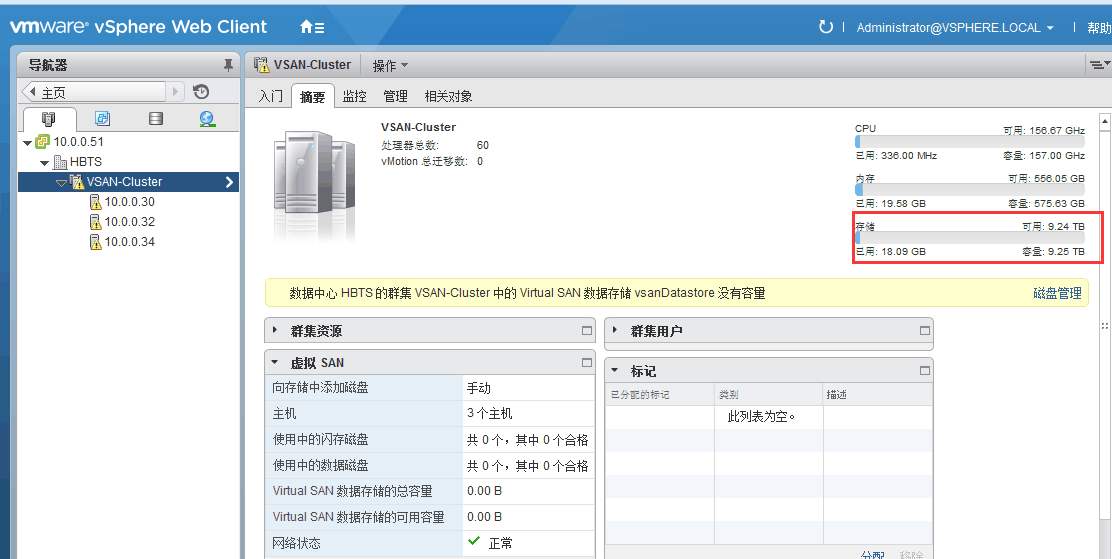Pin the Navigator panel
This screenshot has width=1112, height=559.
pyautogui.click(x=228, y=65)
